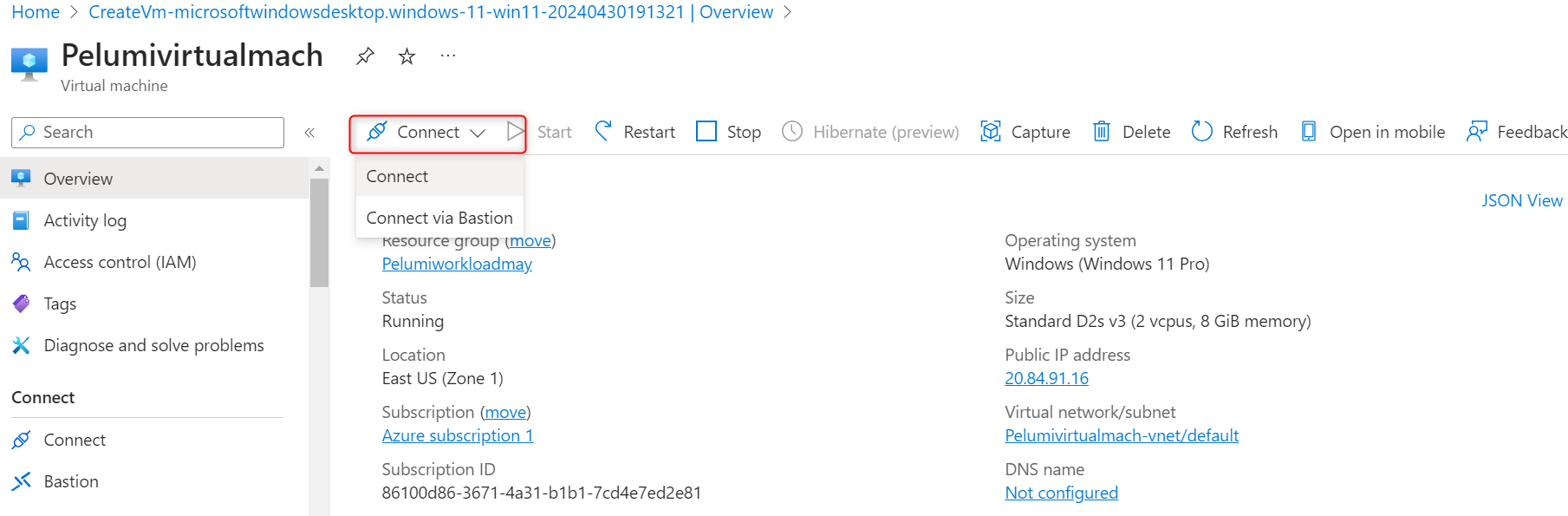The height and width of the screenshot is (516, 1568).
Task: Click the Restart VM icon
Action: (604, 132)
